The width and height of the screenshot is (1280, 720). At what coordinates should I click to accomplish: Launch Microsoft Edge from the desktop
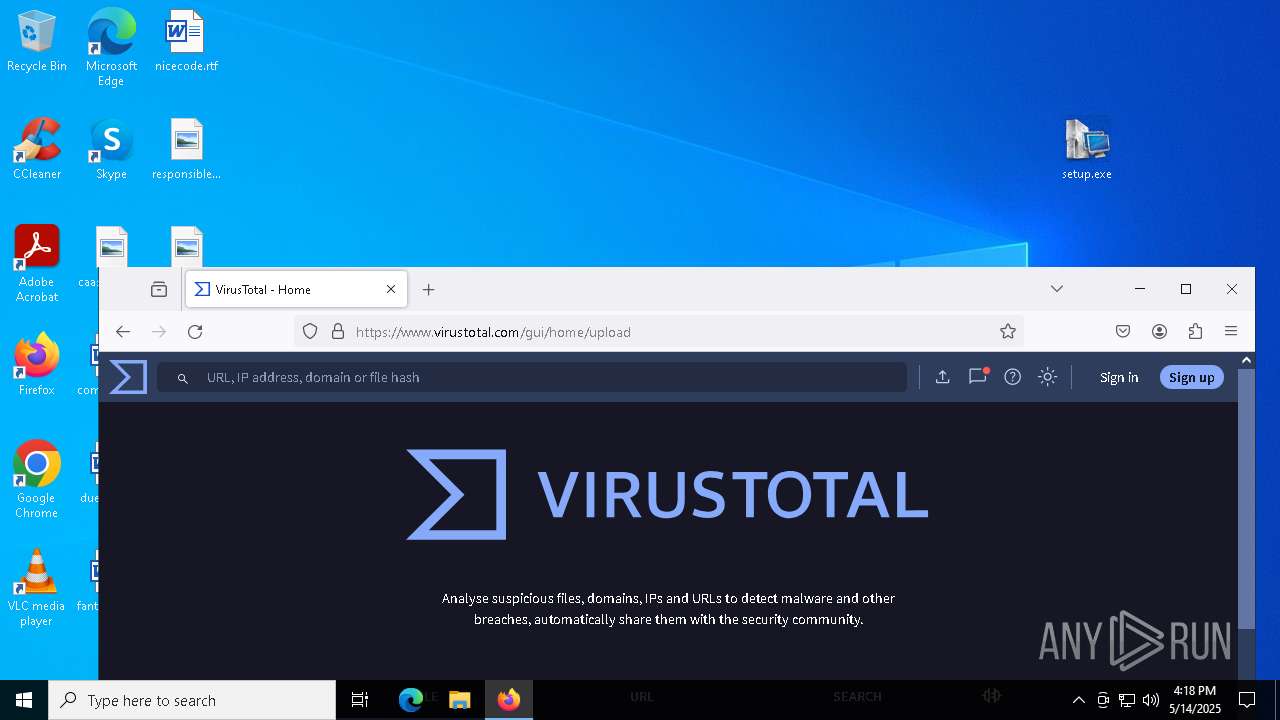click(x=111, y=47)
